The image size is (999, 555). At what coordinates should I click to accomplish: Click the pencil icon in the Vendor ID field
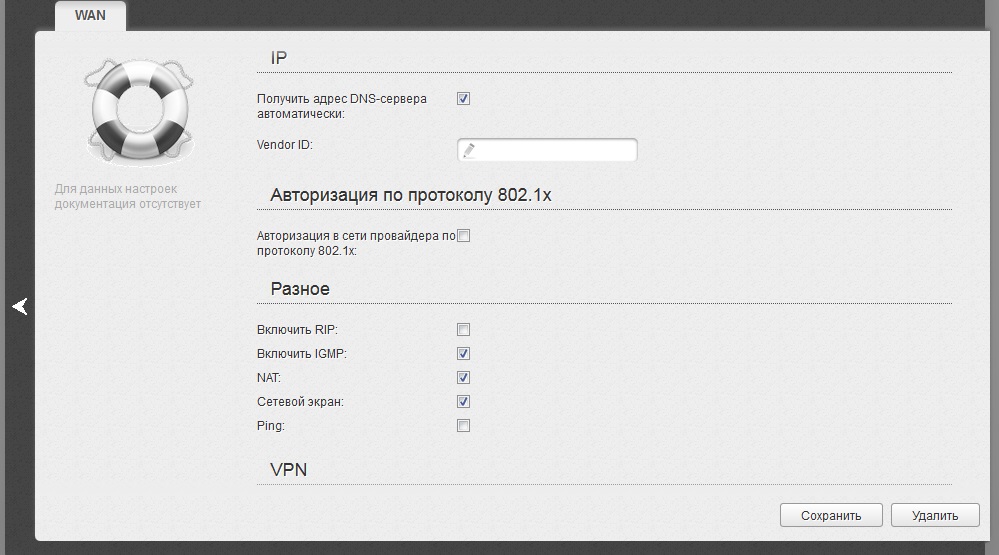point(469,150)
